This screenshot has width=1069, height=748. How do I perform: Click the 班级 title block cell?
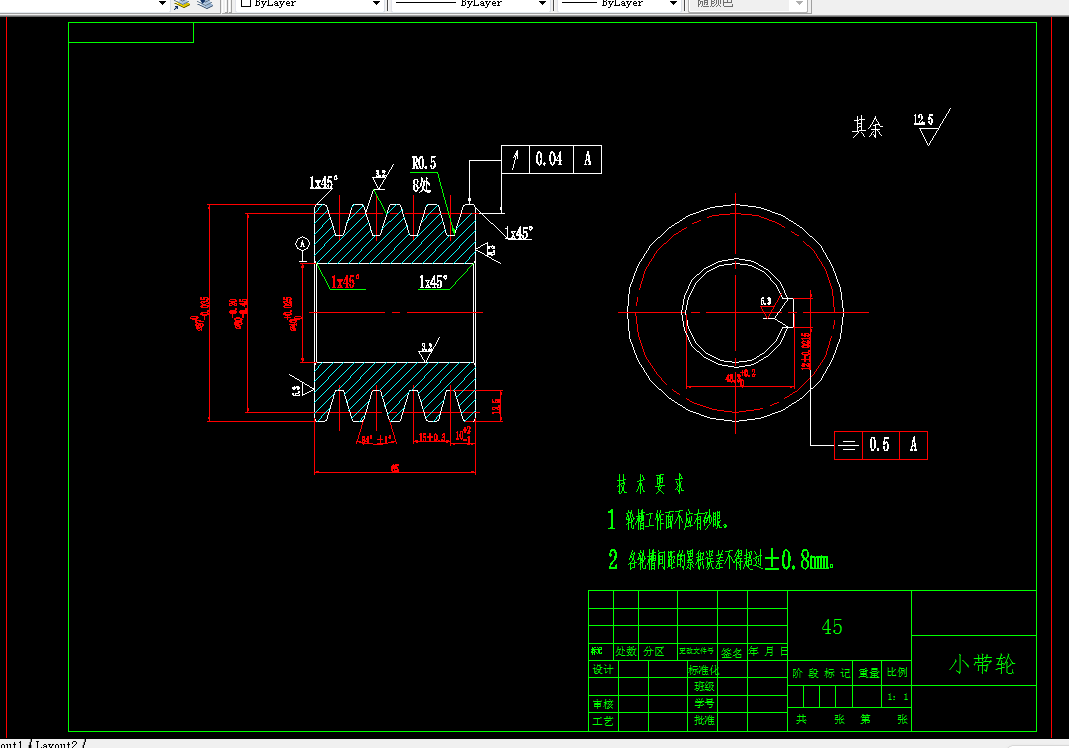pyautogui.click(x=704, y=687)
